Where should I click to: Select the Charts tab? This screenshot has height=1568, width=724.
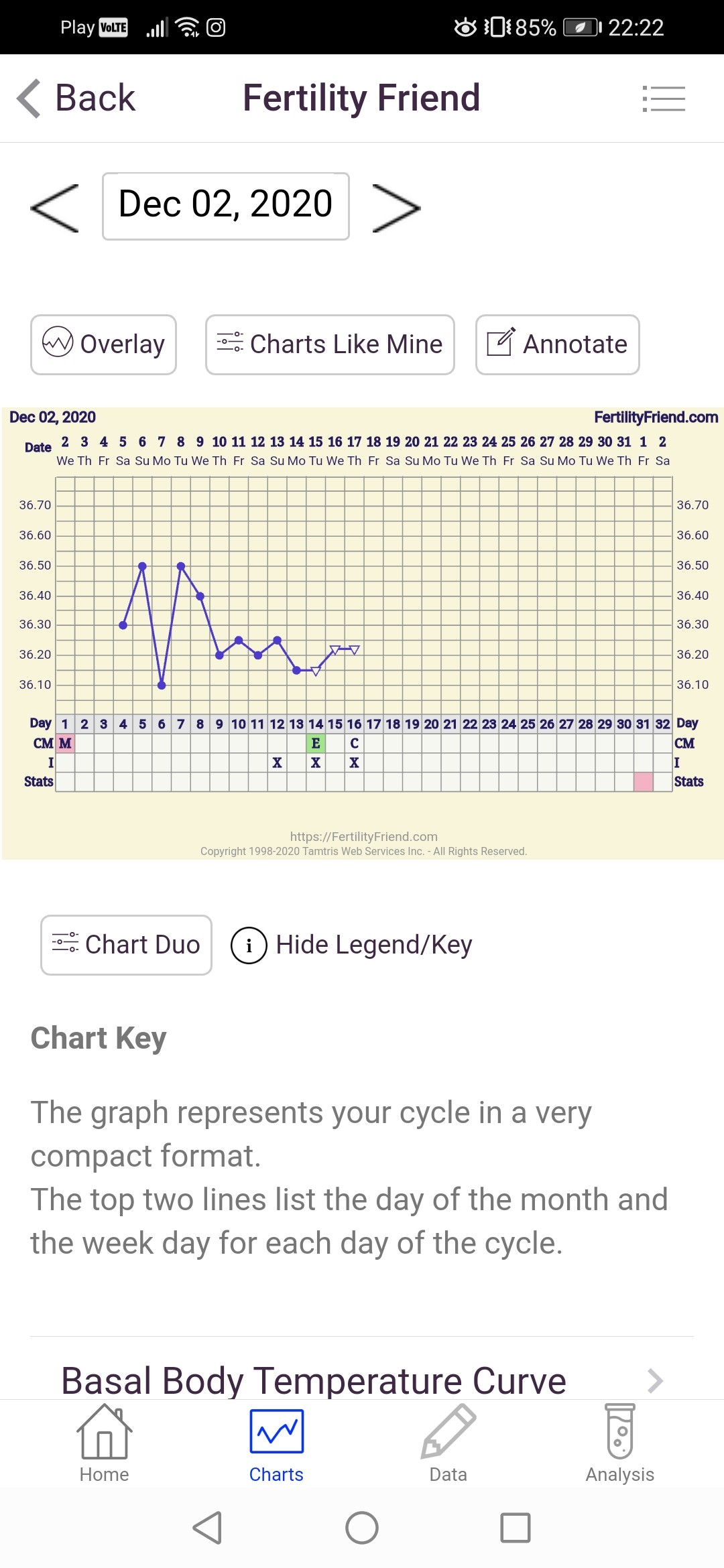(x=276, y=1444)
